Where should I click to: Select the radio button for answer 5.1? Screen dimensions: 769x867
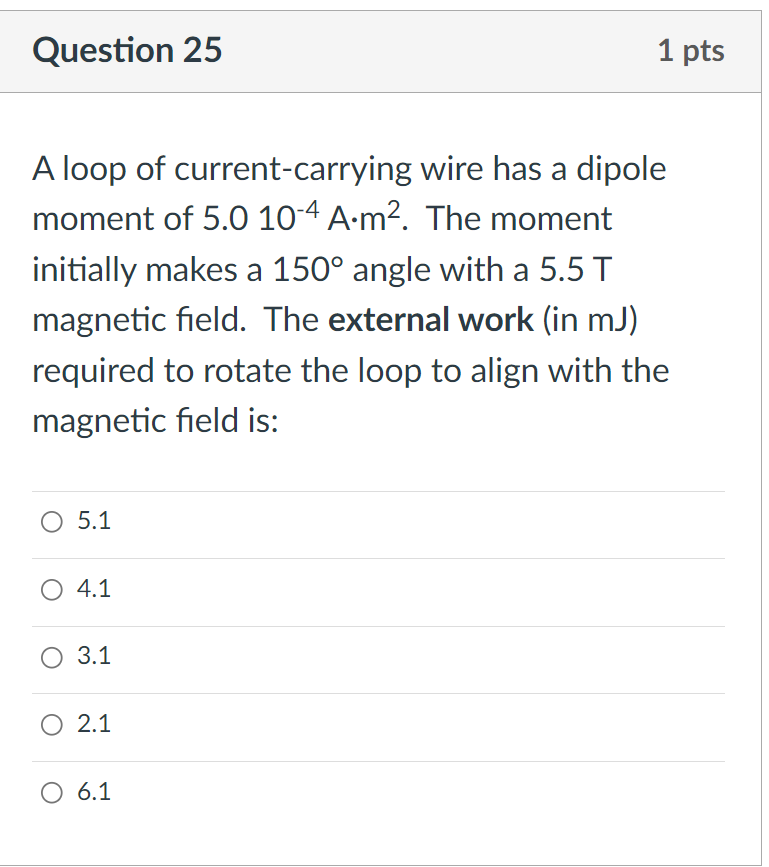tap(51, 521)
